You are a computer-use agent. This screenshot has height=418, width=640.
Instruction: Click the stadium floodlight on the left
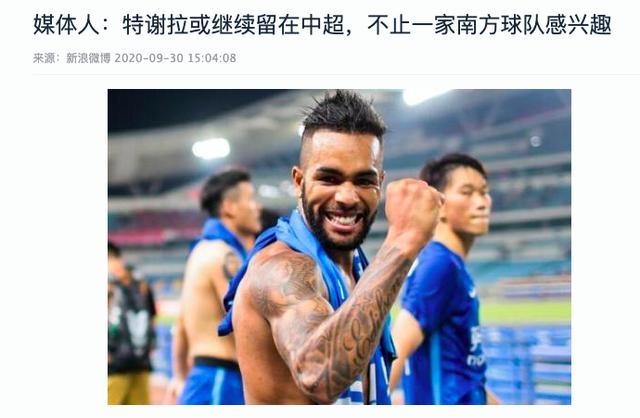(211, 149)
